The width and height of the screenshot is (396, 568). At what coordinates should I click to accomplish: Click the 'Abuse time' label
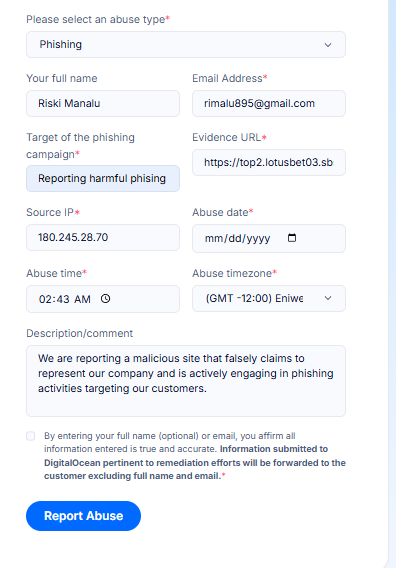click(56, 273)
